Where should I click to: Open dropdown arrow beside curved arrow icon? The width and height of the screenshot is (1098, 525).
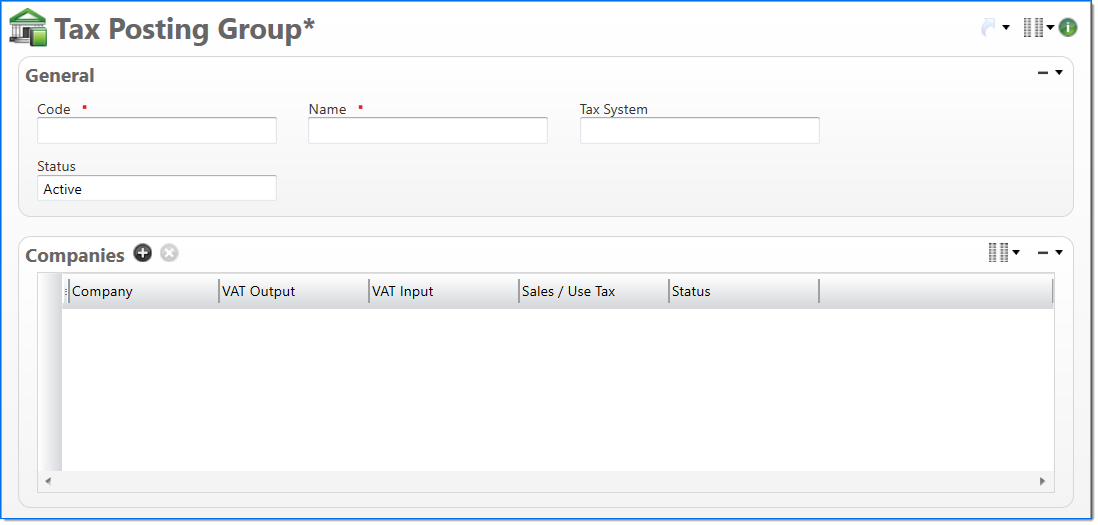pos(1006,28)
